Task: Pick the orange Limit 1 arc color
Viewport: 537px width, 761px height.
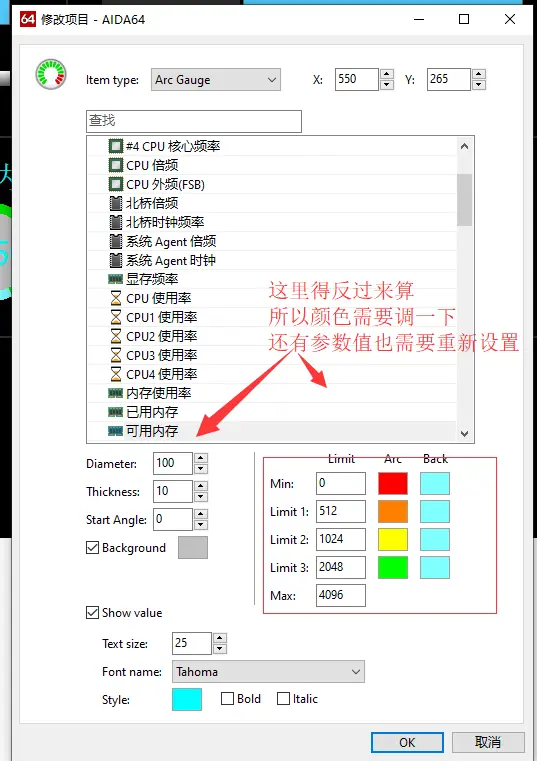Action: pyautogui.click(x=393, y=512)
